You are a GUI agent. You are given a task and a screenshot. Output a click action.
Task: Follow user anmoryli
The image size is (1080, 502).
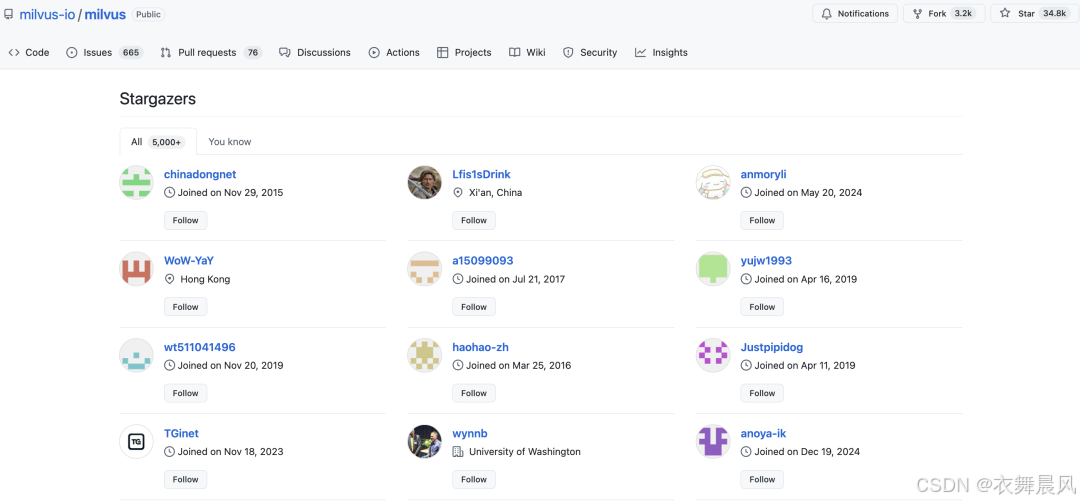pyautogui.click(x=762, y=220)
